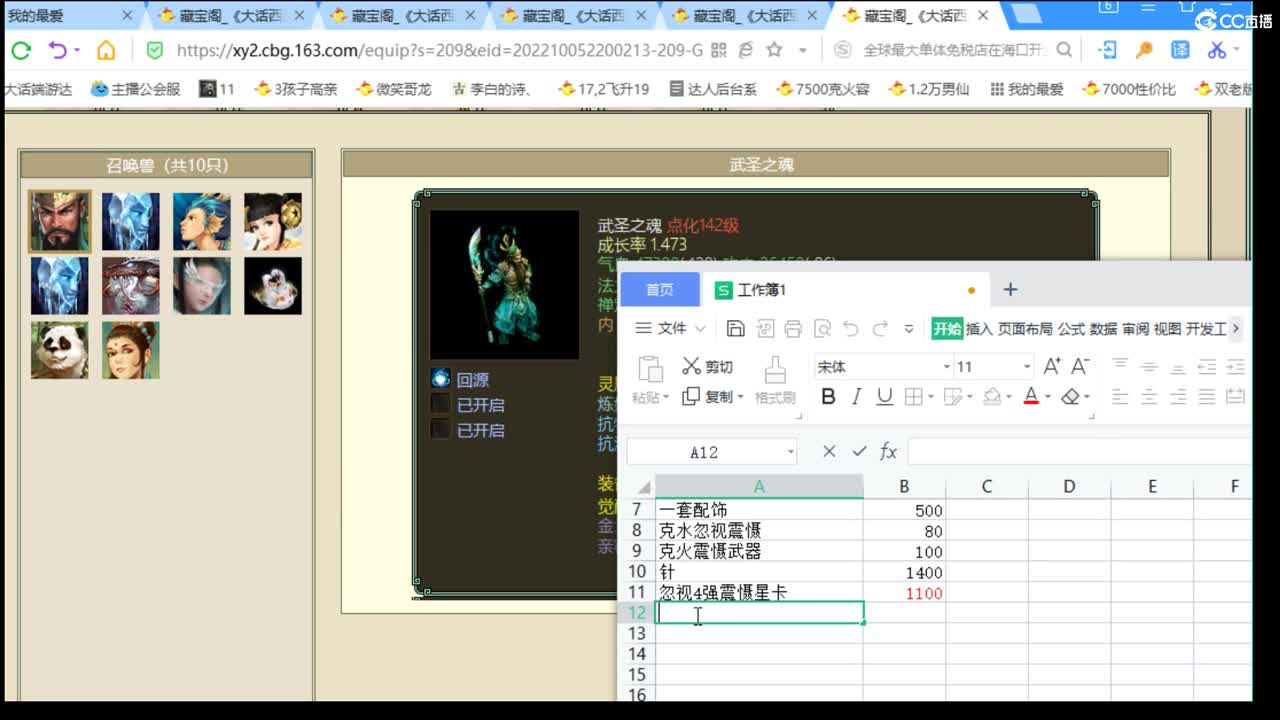Click the cell with red value 1100

click(904, 593)
